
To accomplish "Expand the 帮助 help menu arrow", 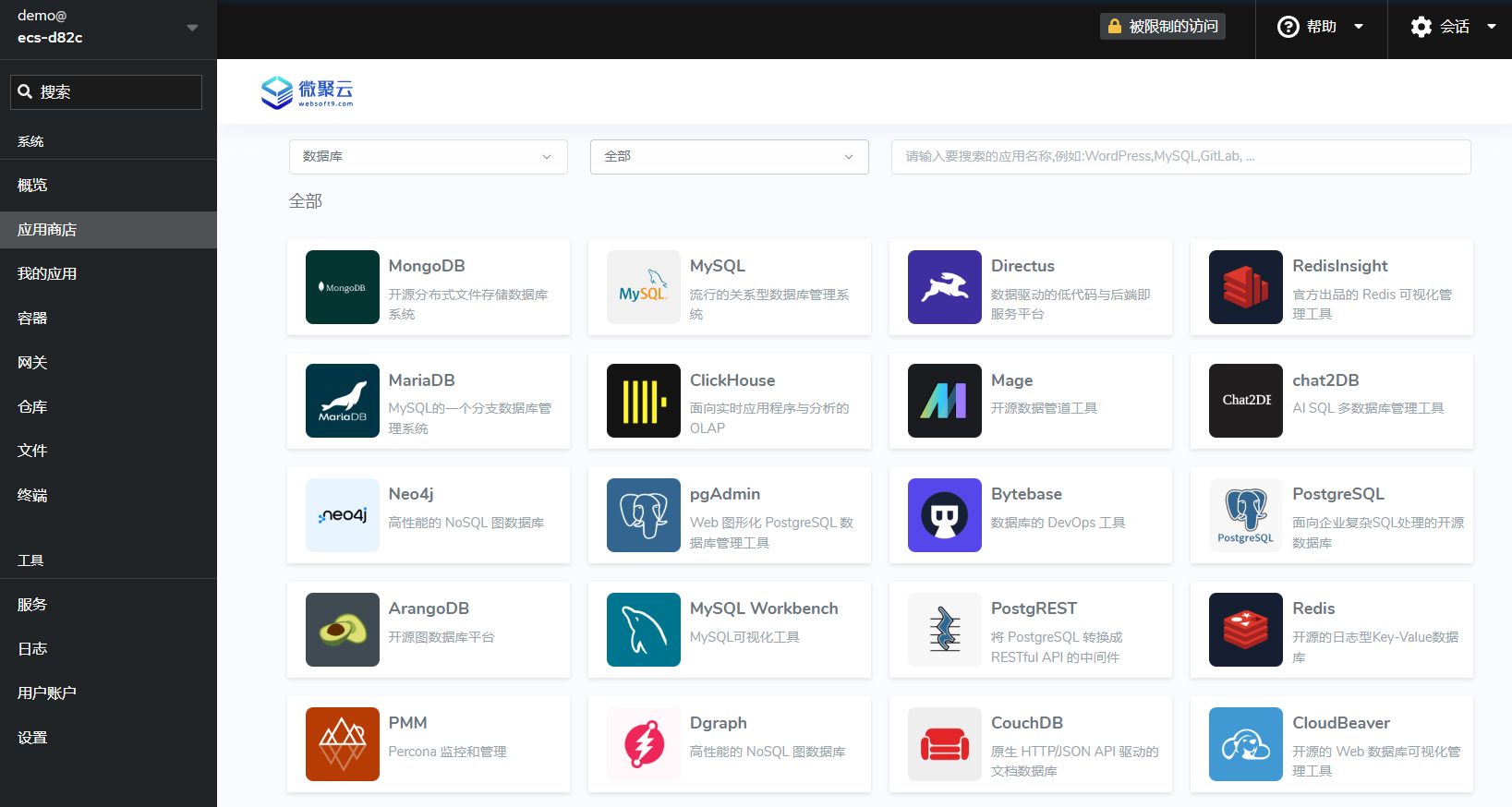I will click(1359, 27).
